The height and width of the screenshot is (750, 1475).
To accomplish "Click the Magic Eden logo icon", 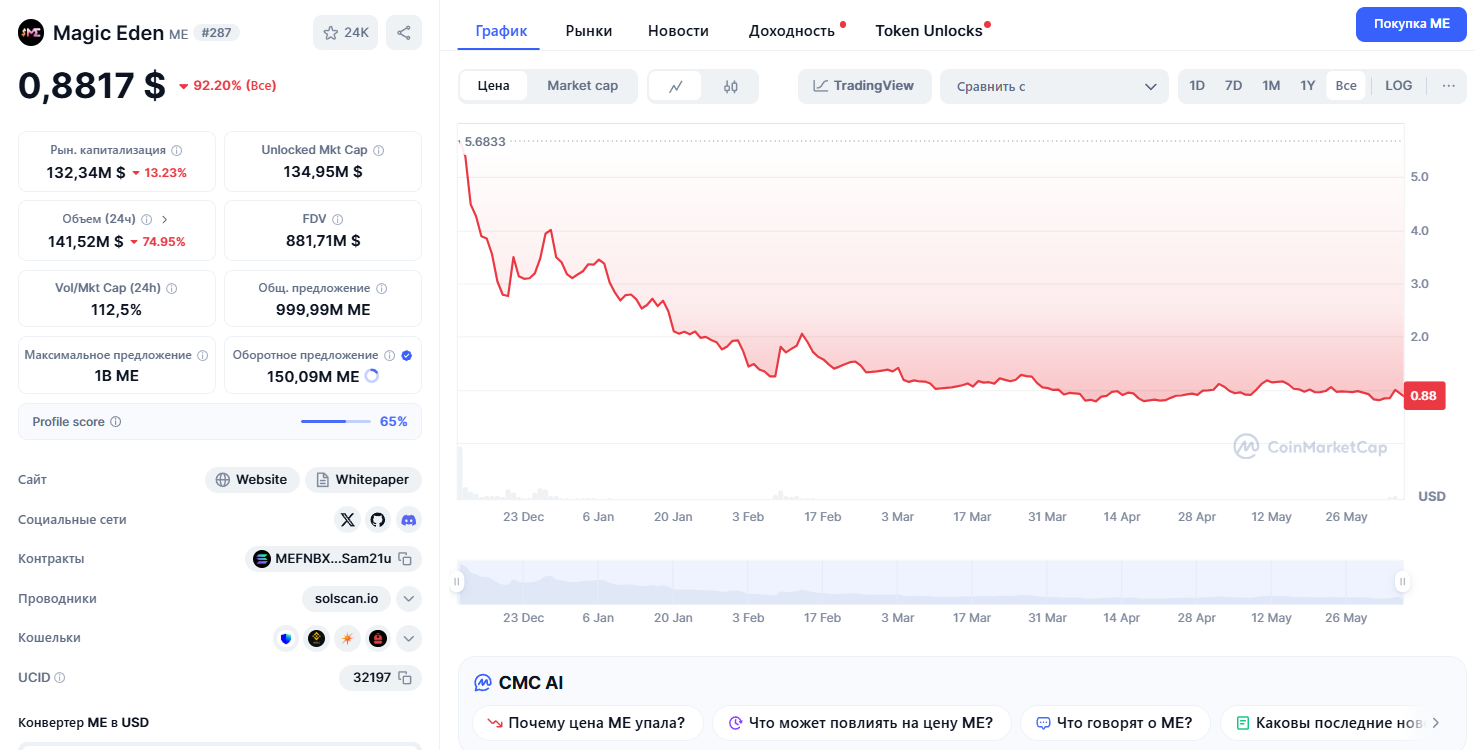I will [x=31, y=33].
